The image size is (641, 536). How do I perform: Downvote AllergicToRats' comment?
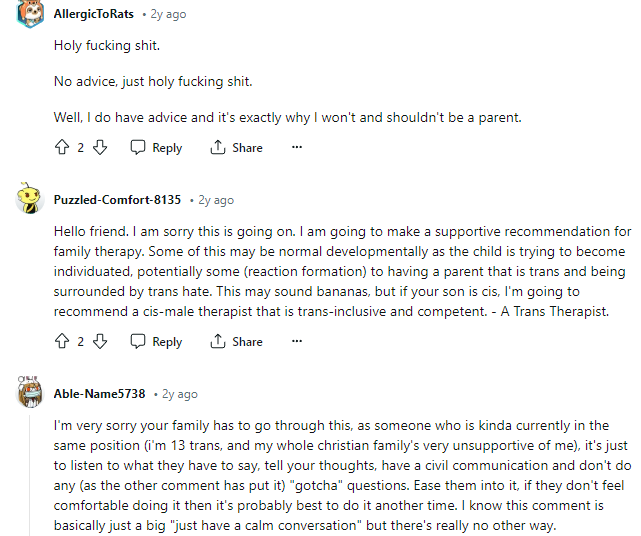[x=100, y=147]
